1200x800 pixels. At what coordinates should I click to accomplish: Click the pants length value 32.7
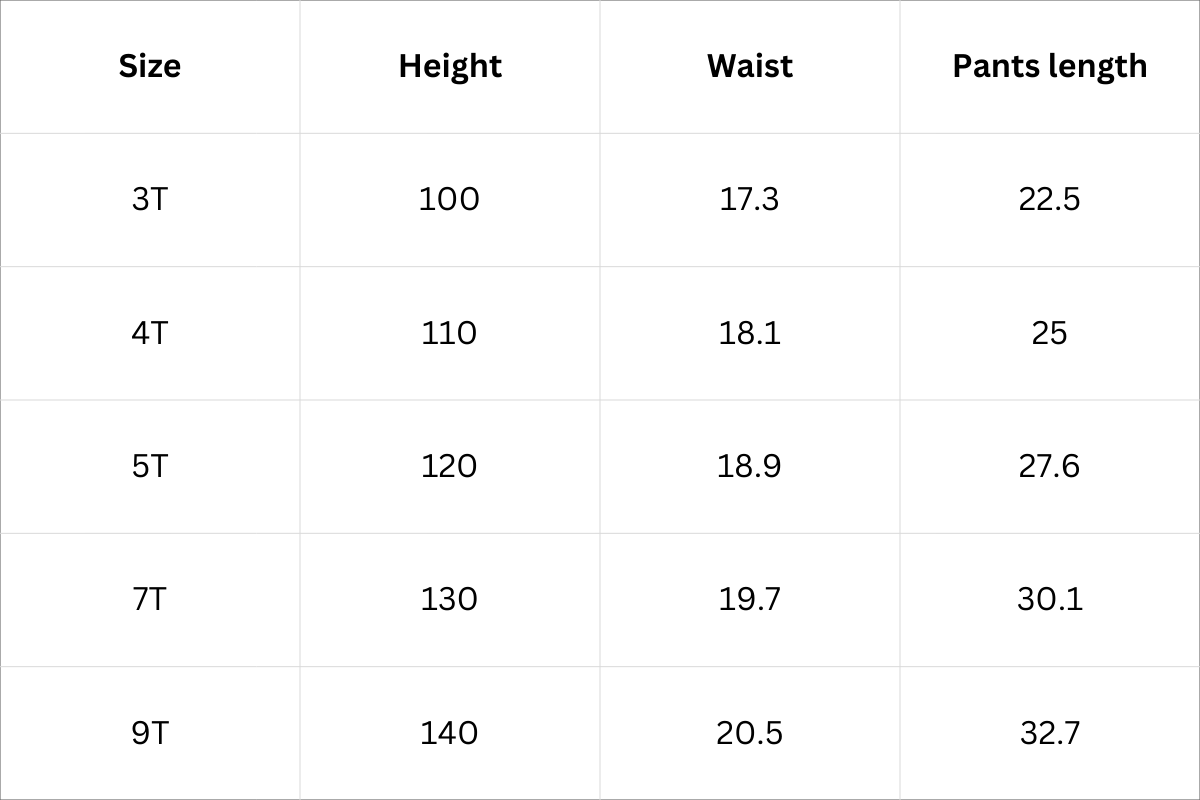[1049, 733]
